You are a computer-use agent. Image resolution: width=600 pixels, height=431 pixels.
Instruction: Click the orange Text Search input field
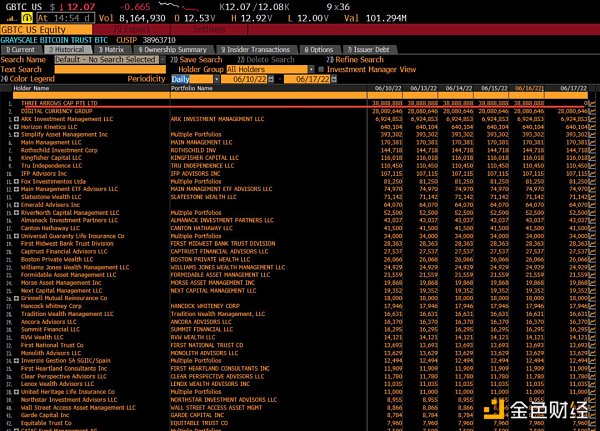point(110,69)
